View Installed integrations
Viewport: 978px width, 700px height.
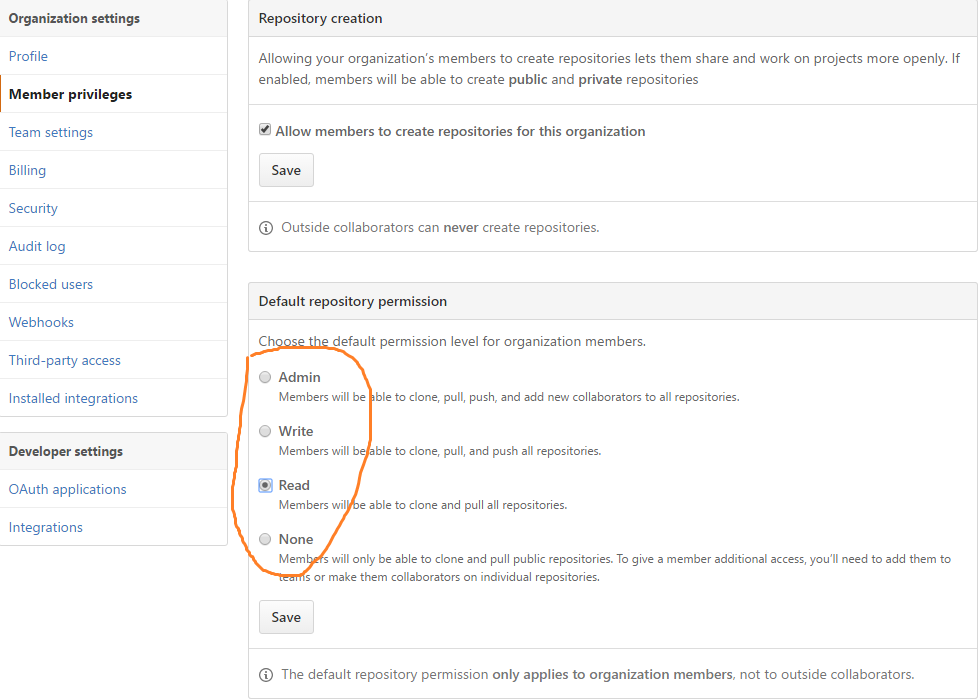coord(73,399)
